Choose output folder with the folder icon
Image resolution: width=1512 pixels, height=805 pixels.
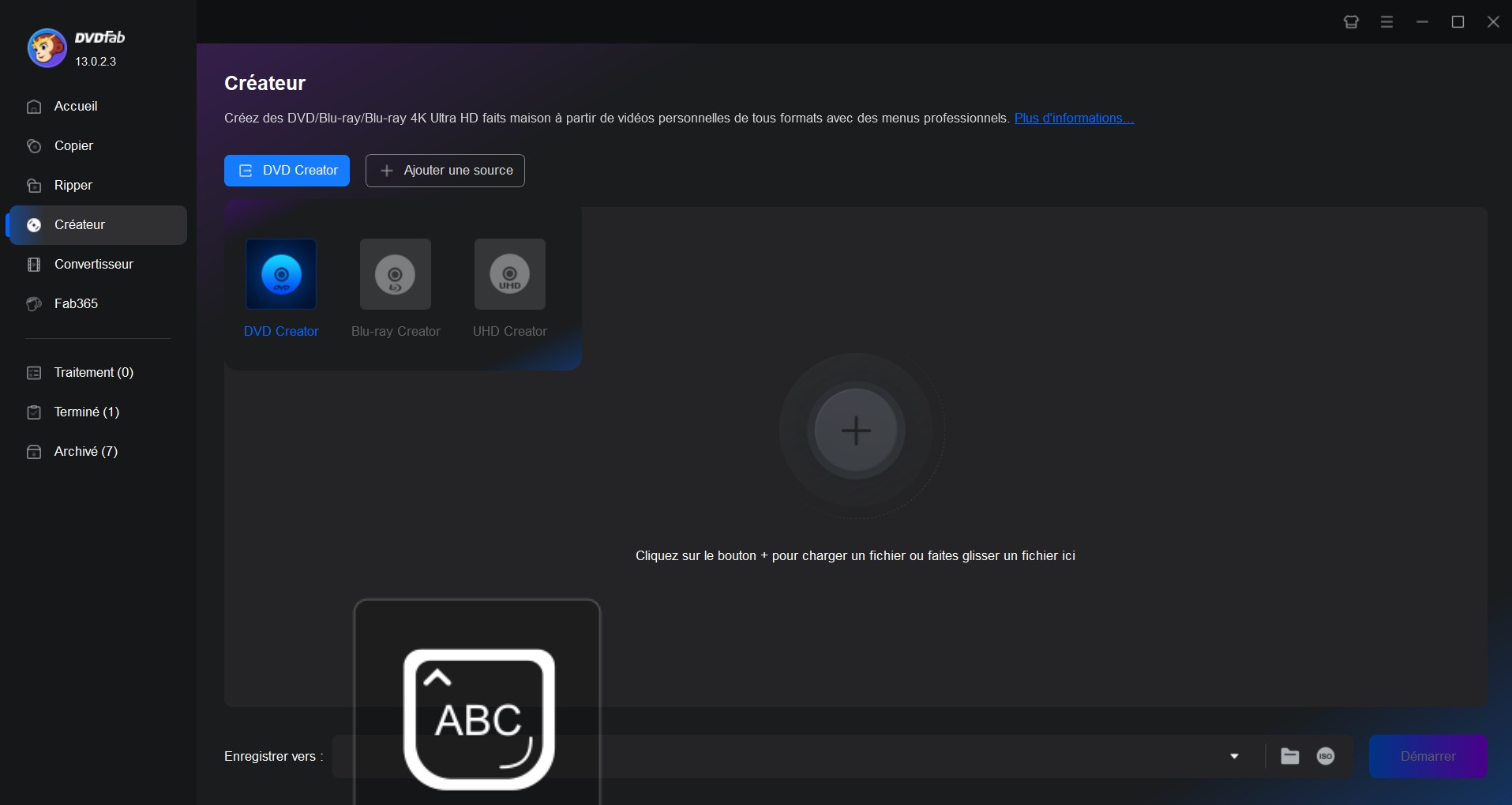(x=1290, y=757)
